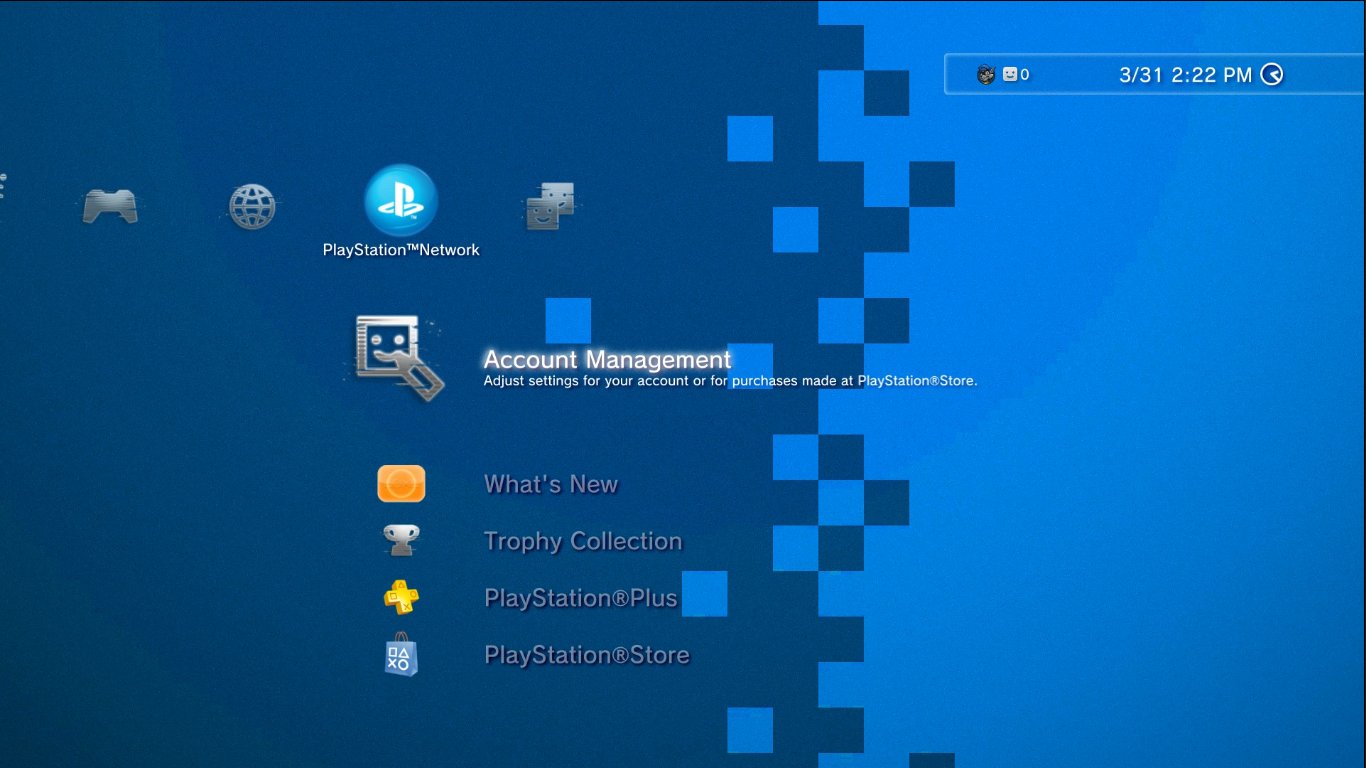
Task: Open the PlayStation Store shopping bag icon
Action: click(x=401, y=654)
